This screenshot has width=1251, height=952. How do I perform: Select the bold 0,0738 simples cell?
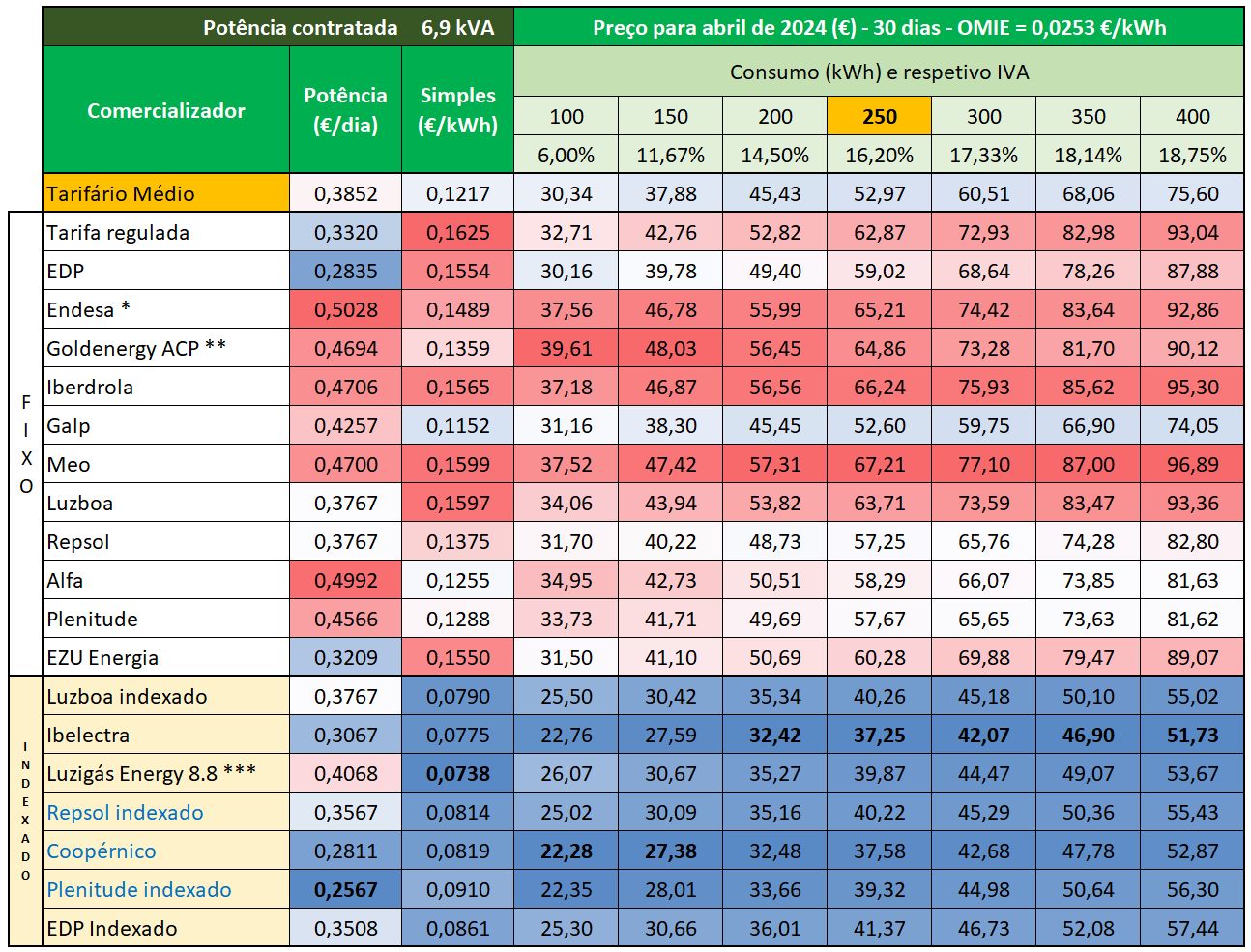tap(457, 774)
